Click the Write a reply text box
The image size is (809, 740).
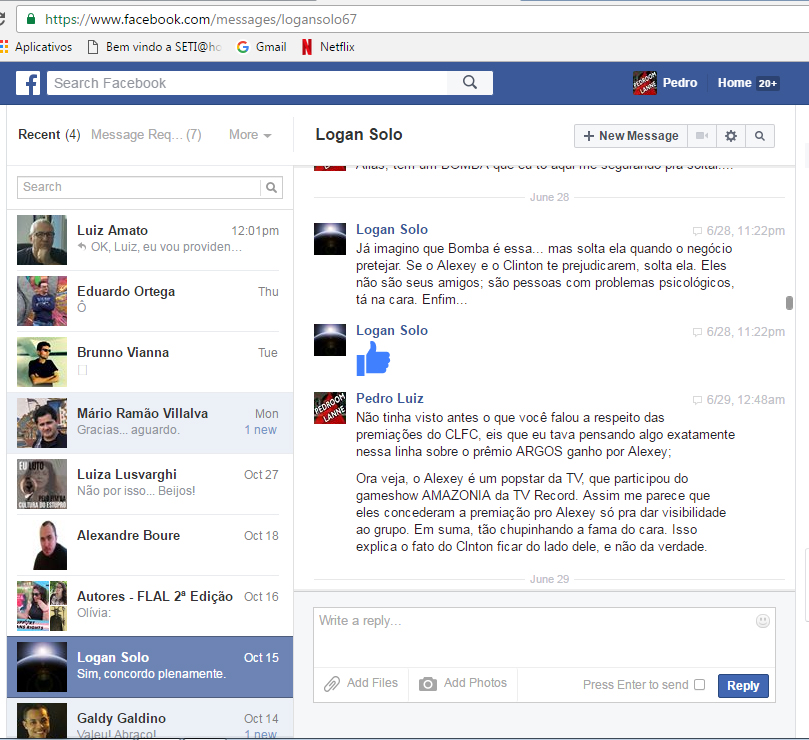coord(544,638)
